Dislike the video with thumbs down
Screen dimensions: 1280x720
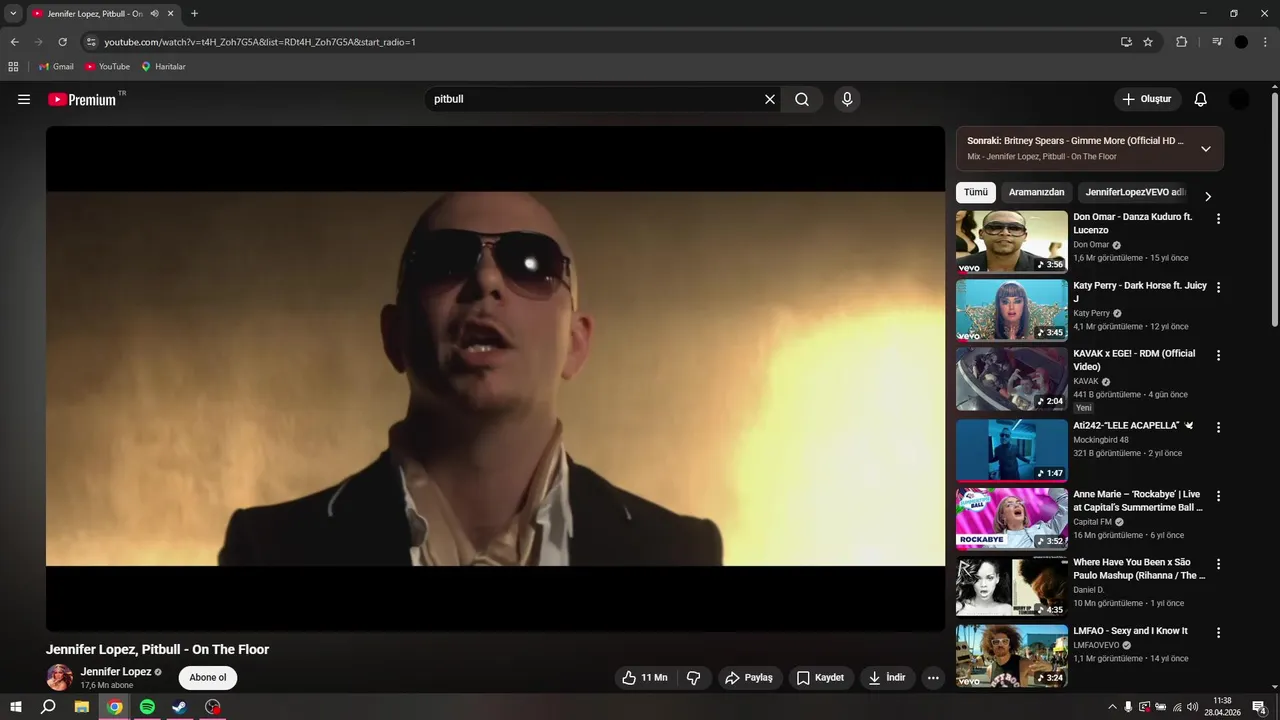tap(694, 678)
